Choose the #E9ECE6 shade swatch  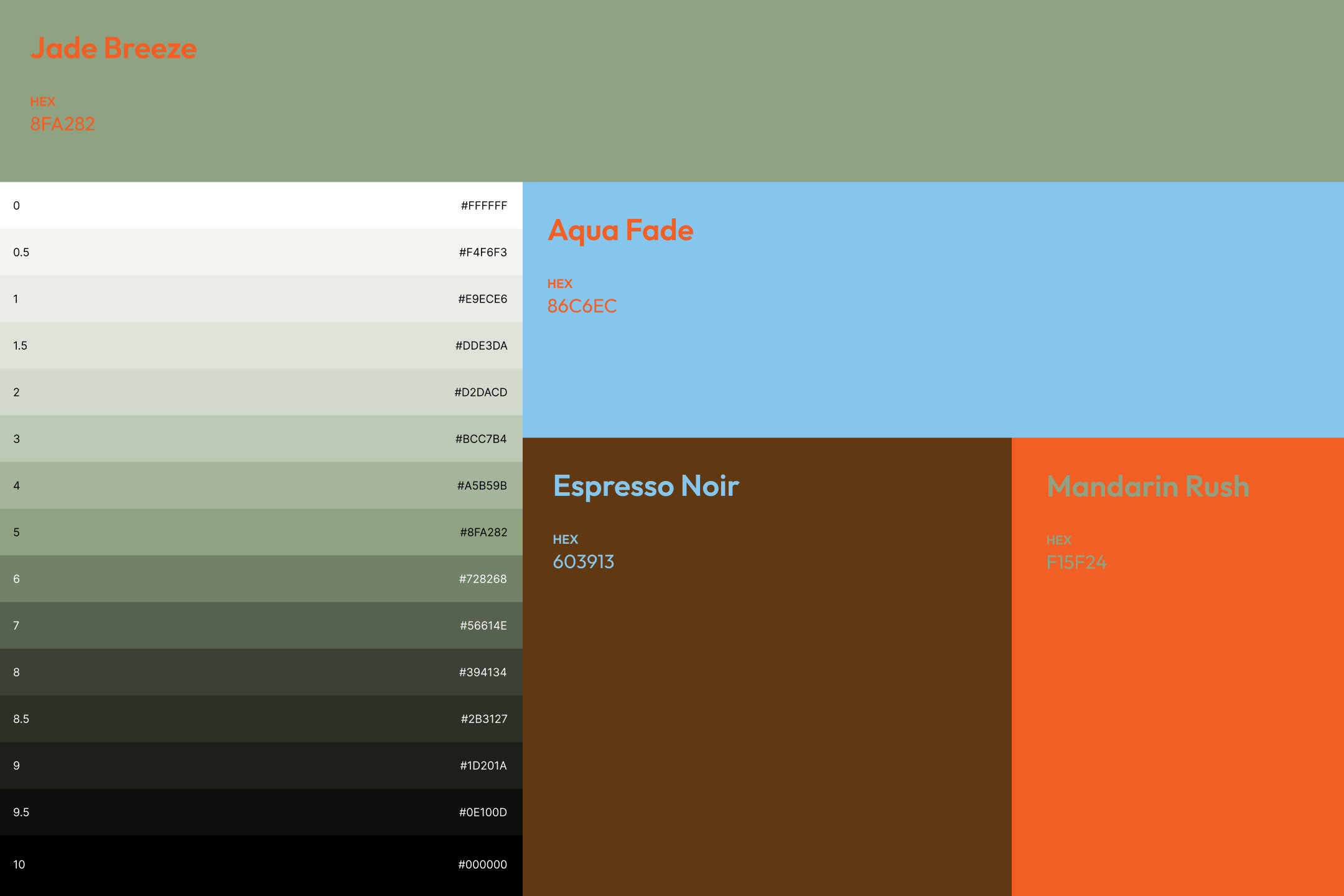[x=261, y=299]
